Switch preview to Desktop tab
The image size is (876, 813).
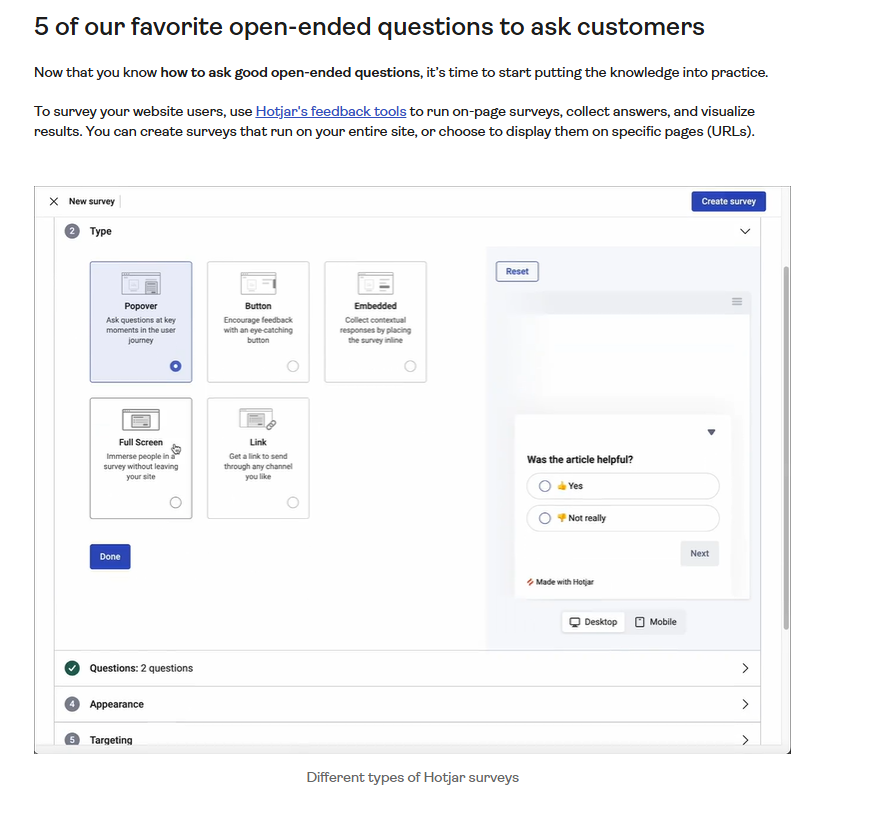pos(594,622)
